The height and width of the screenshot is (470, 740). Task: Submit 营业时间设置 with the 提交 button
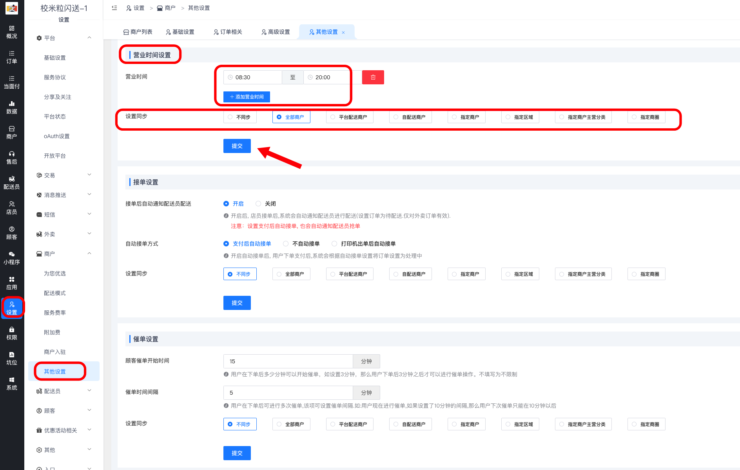236,146
